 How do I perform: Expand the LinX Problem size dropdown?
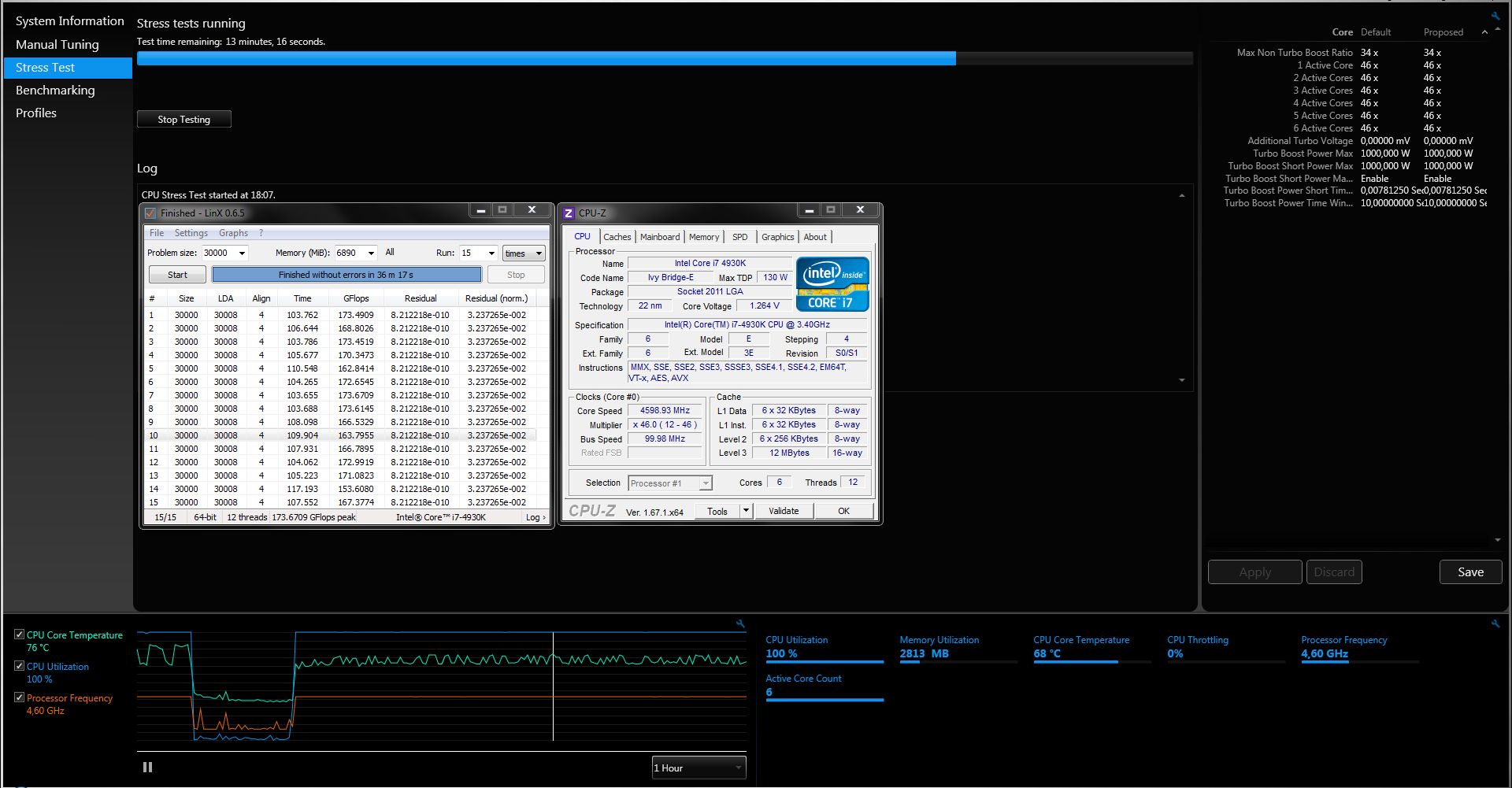point(242,253)
